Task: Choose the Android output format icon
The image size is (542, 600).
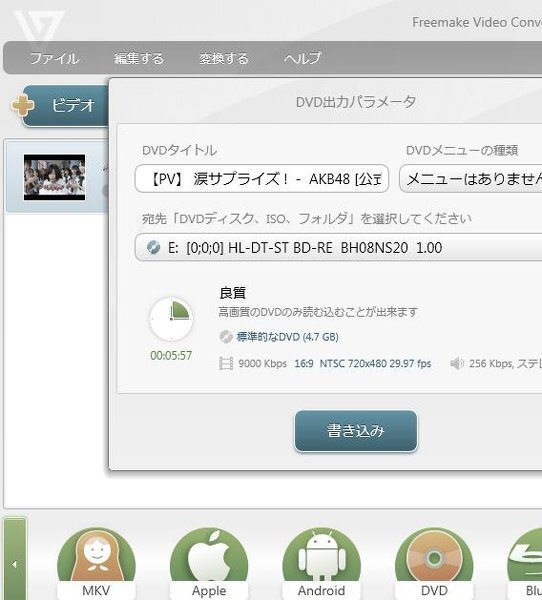Action: coord(322,564)
